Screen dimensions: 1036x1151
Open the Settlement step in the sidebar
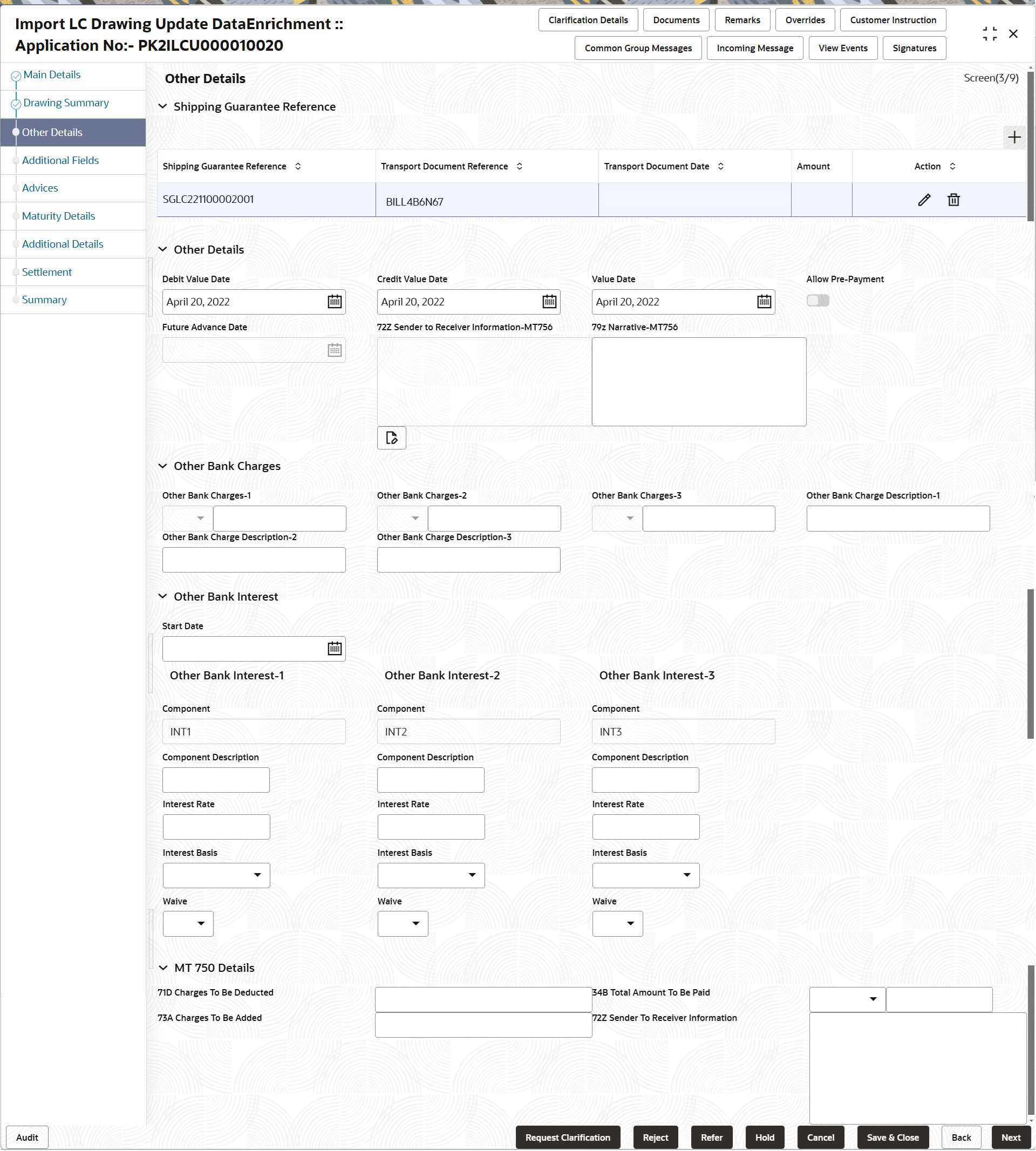click(47, 272)
